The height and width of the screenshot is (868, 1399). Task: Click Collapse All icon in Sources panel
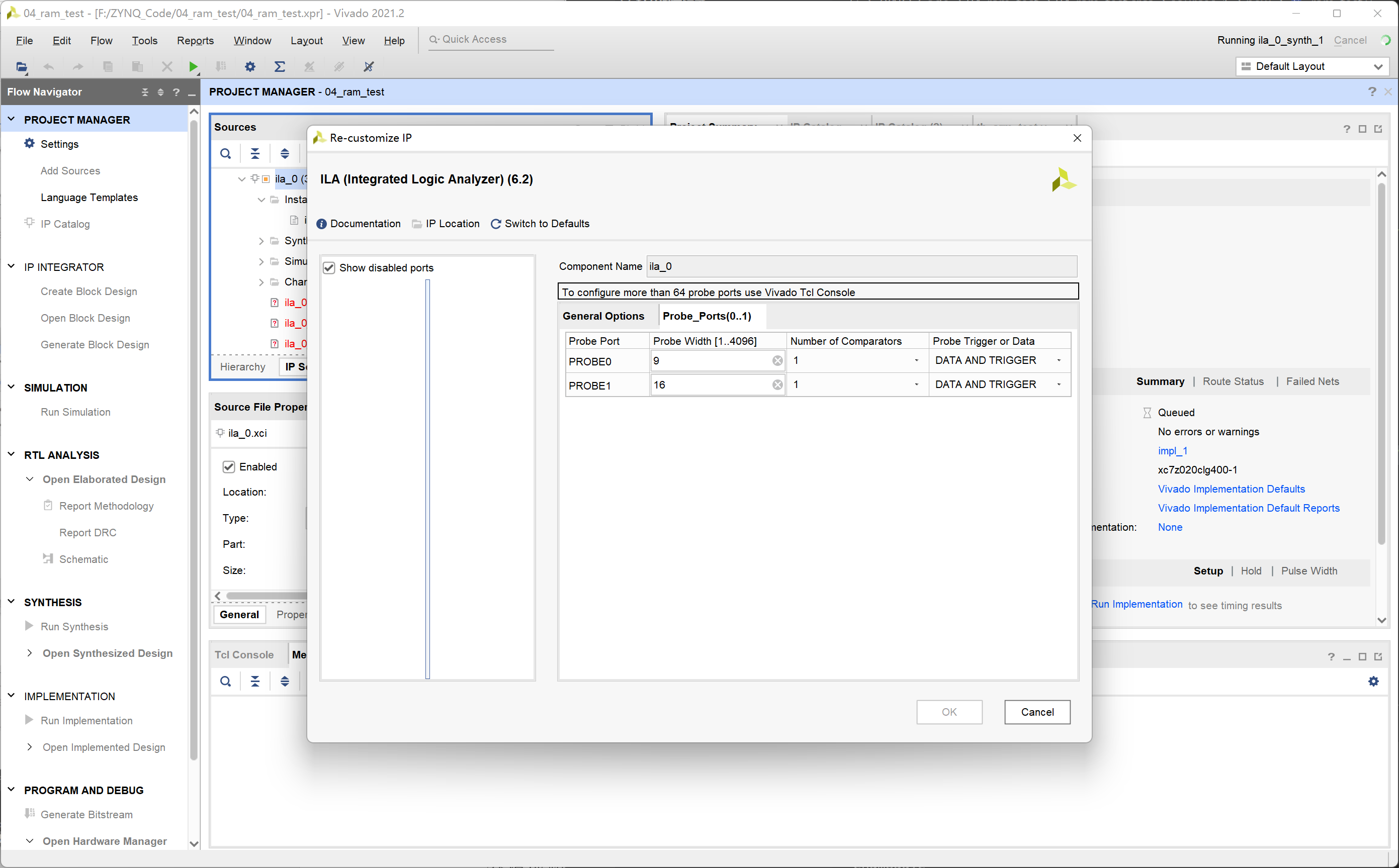tap(255, 154)
